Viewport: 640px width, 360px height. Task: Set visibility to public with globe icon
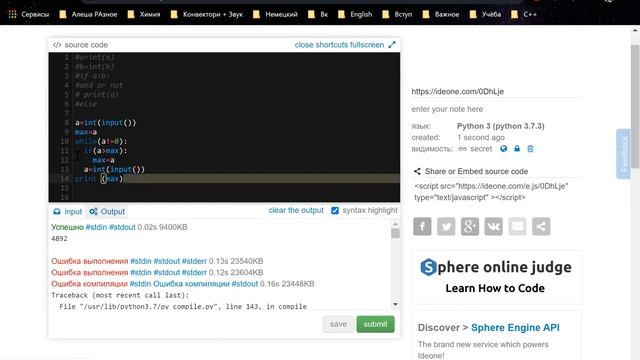[504, 149]
